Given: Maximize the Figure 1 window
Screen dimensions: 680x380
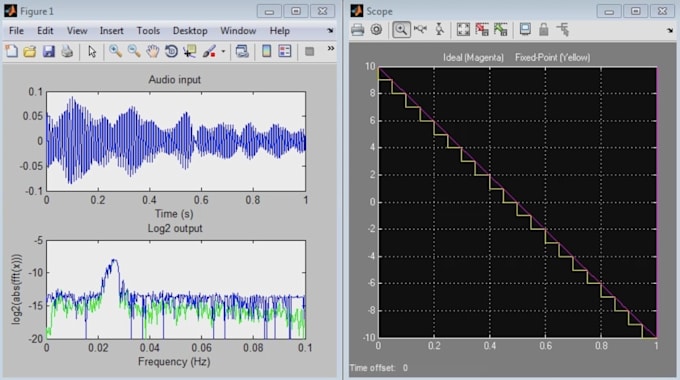Looking at the screenshot, I should (296, 11).
